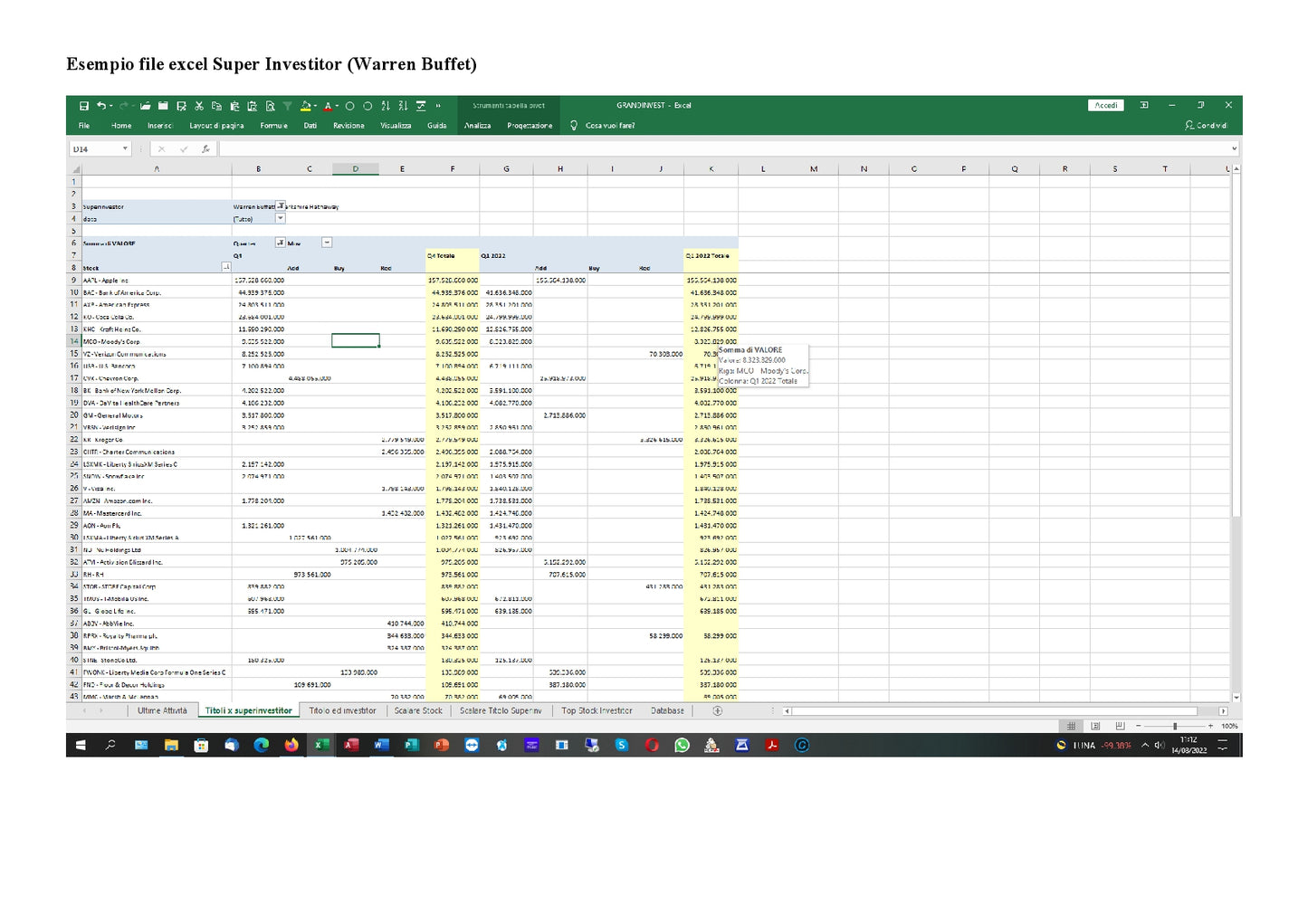Viewport: 1308px width, 924px height.
Task: Click the Condividi share button
Action: [x=1207, y=126]
